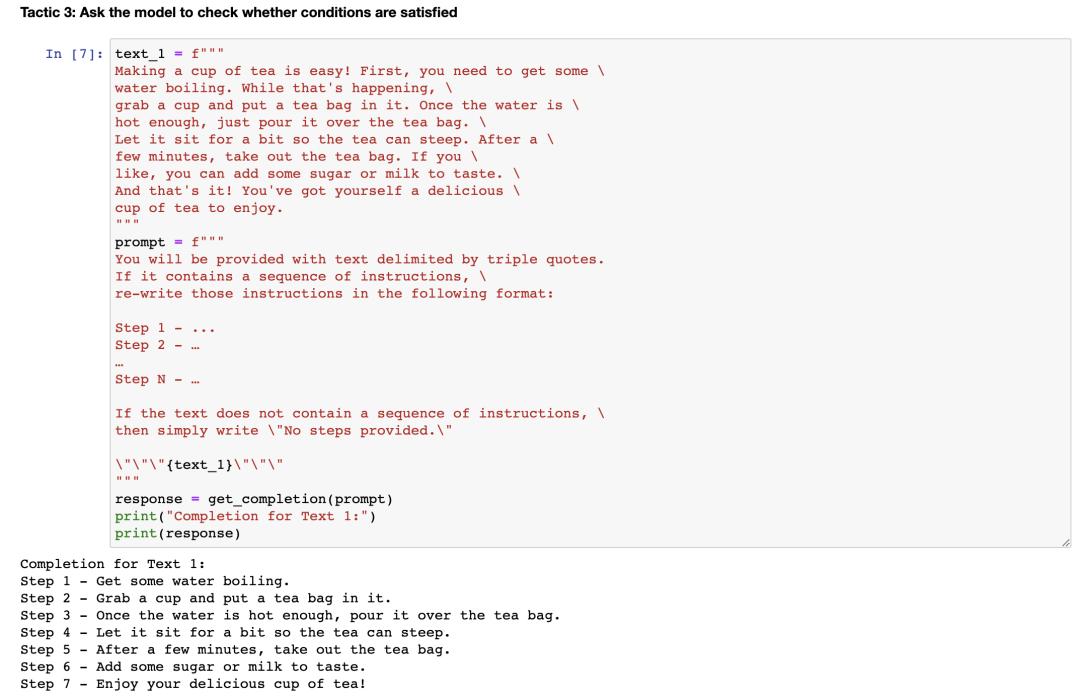Click the Tactic 3 markdown heading
Image resolution: width=1080 pixels, height=700 pixels.
(x=238, y=12)
